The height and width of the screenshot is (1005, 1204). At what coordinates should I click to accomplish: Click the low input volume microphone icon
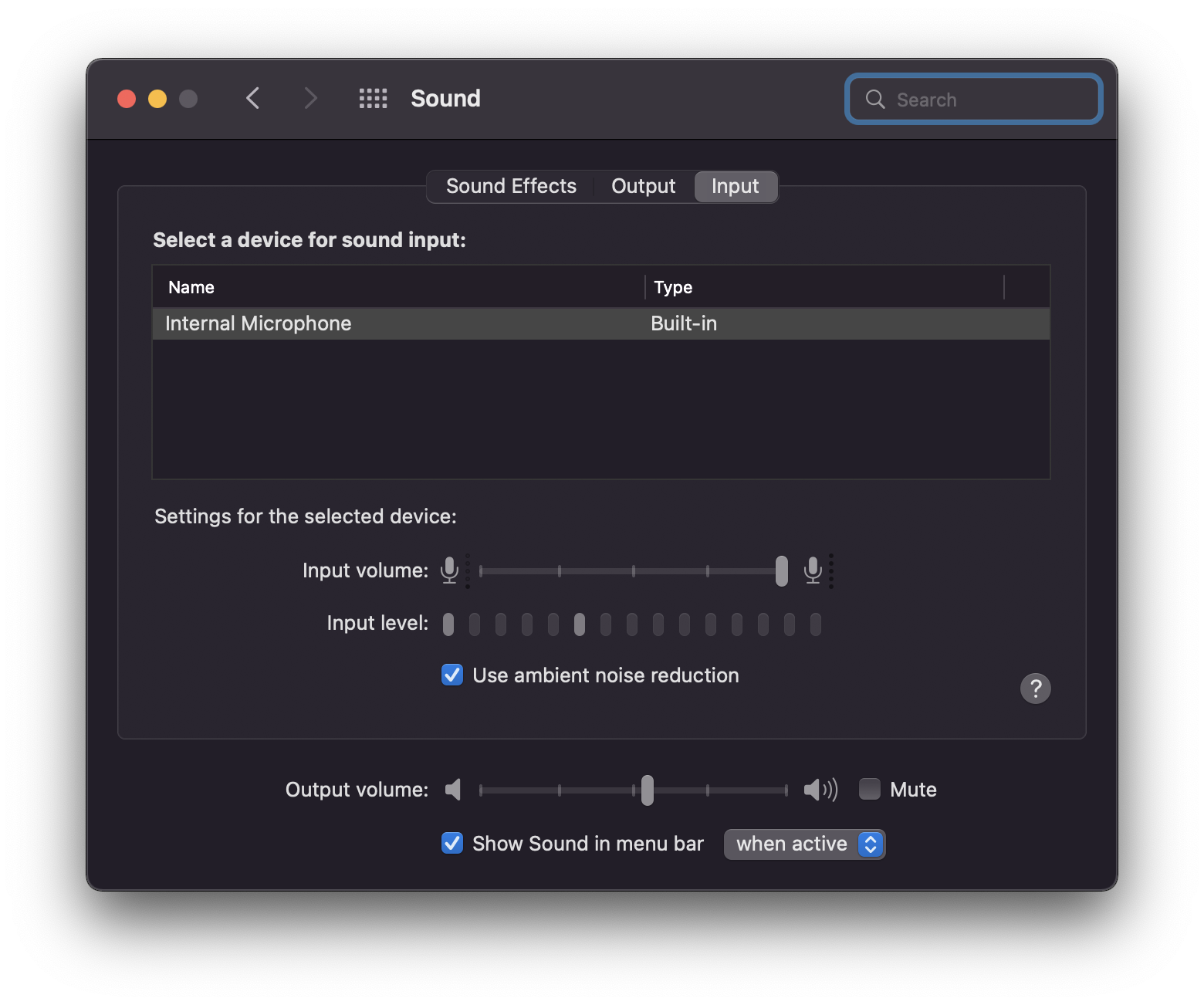[449, 570]
